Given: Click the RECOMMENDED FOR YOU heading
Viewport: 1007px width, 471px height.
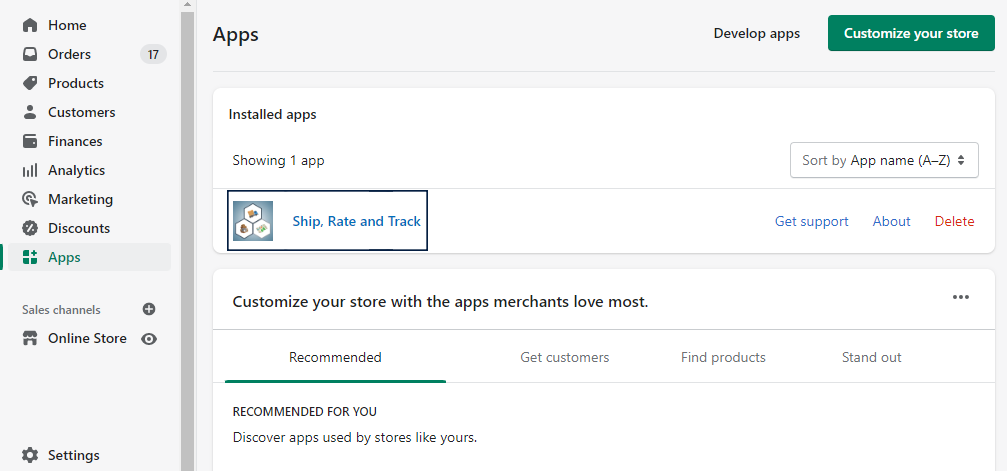Looking at the screenshot, I should 304,411.
